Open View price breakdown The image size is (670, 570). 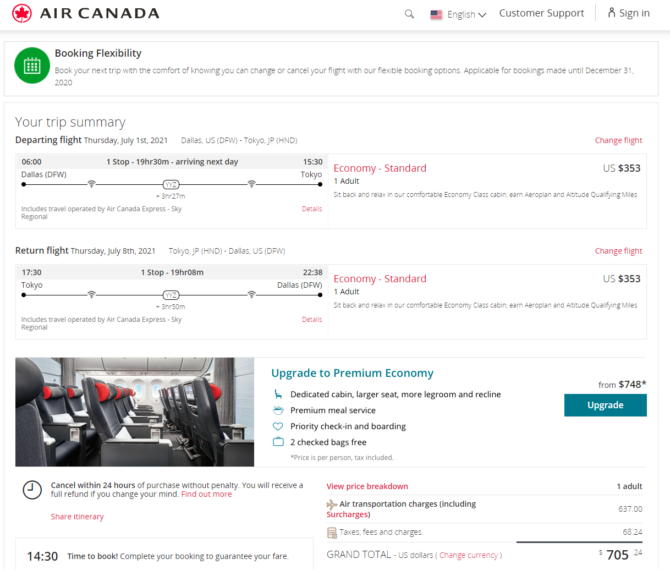[x=367, y=486]
